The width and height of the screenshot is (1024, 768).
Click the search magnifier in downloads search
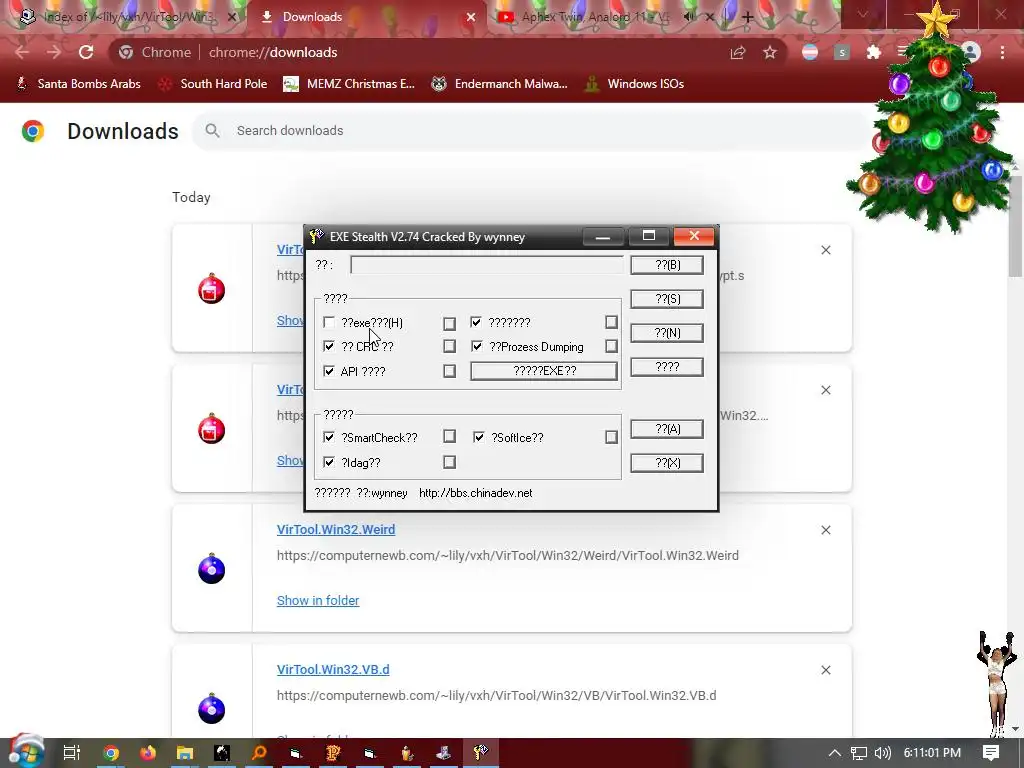pyautogui.click(x=212, y=131)
